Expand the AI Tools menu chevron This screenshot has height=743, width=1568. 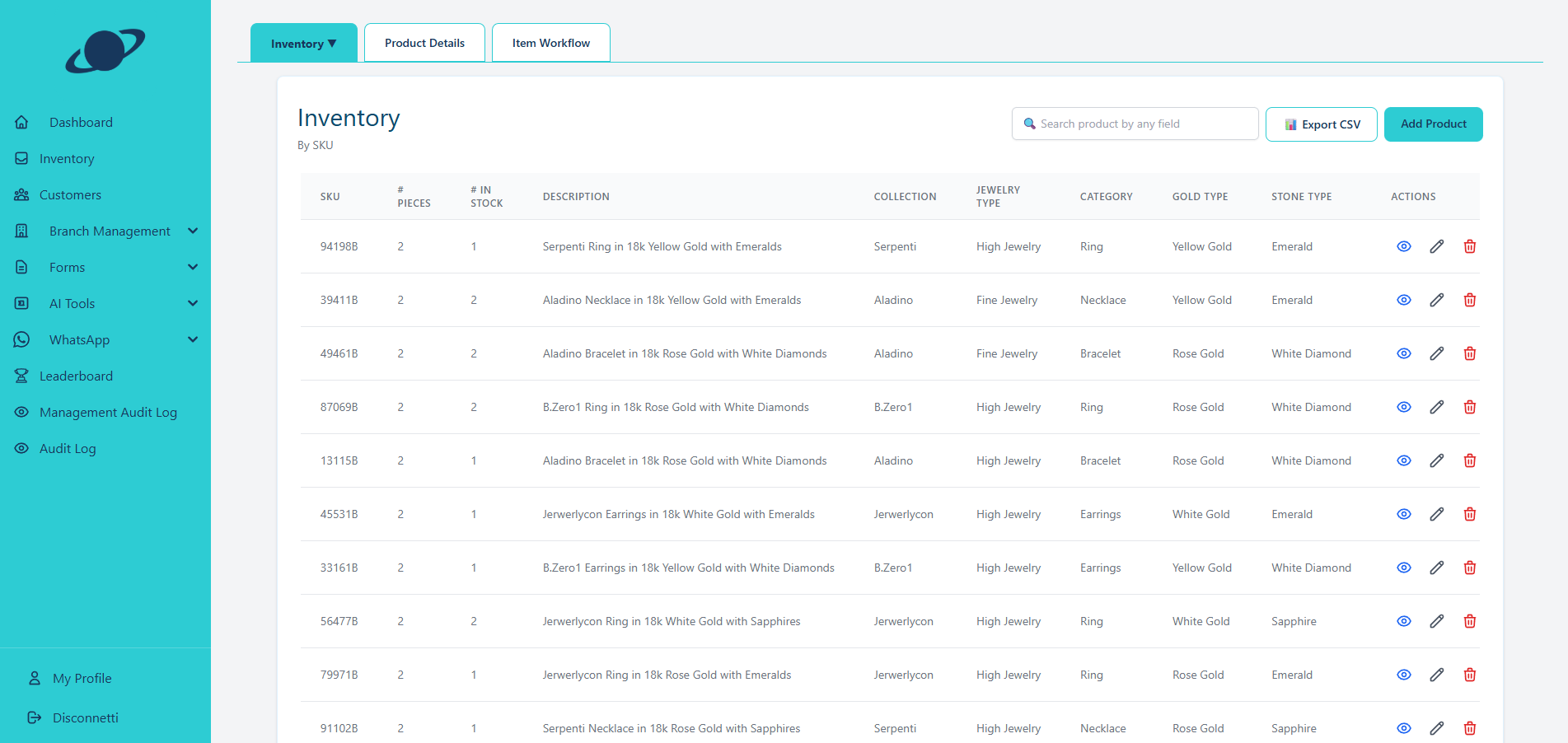(x=193, y=303)
